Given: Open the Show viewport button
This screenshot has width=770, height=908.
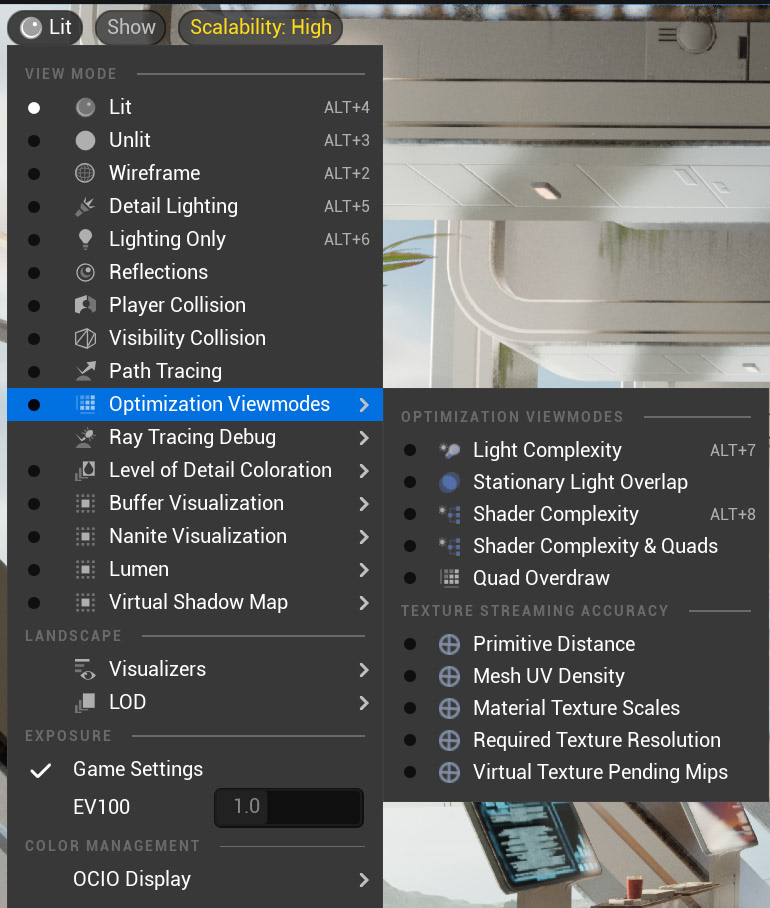Looking at the screenshot, I should [x=130, y=27].
